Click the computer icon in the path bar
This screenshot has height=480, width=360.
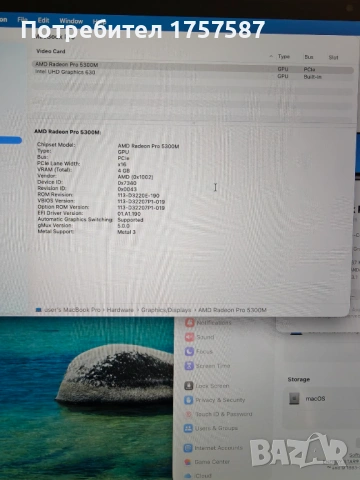tap(39, 310)
